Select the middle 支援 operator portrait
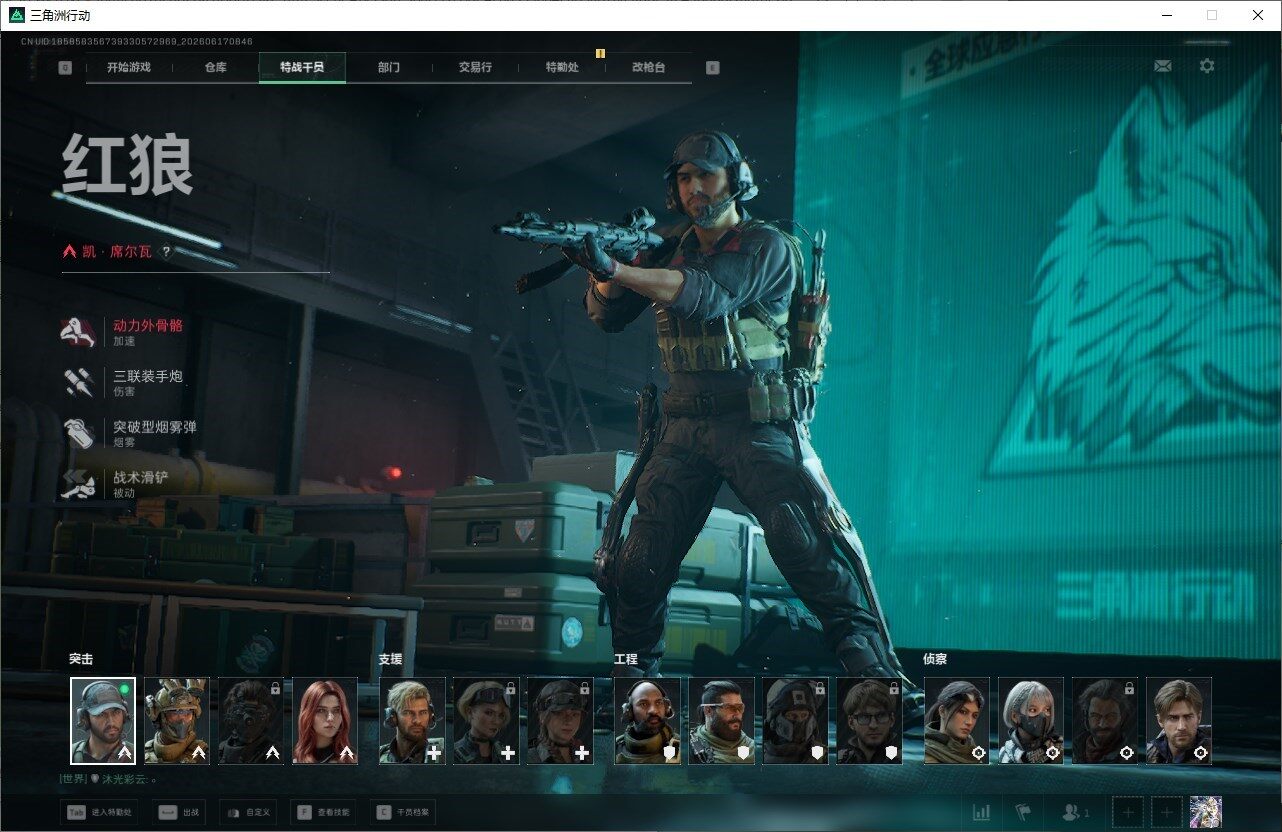This screenshot has width=1282, height=832. 486,721
